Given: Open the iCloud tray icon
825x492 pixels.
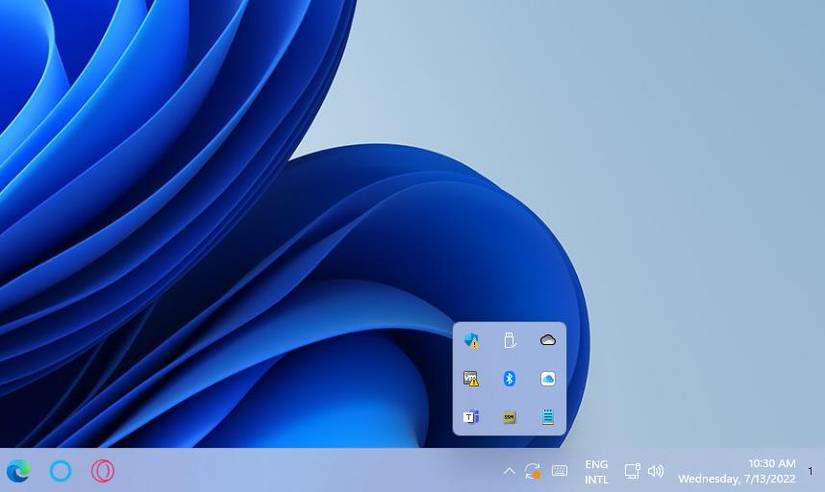Looking at the screenshot, I should [x=548, y=378].
